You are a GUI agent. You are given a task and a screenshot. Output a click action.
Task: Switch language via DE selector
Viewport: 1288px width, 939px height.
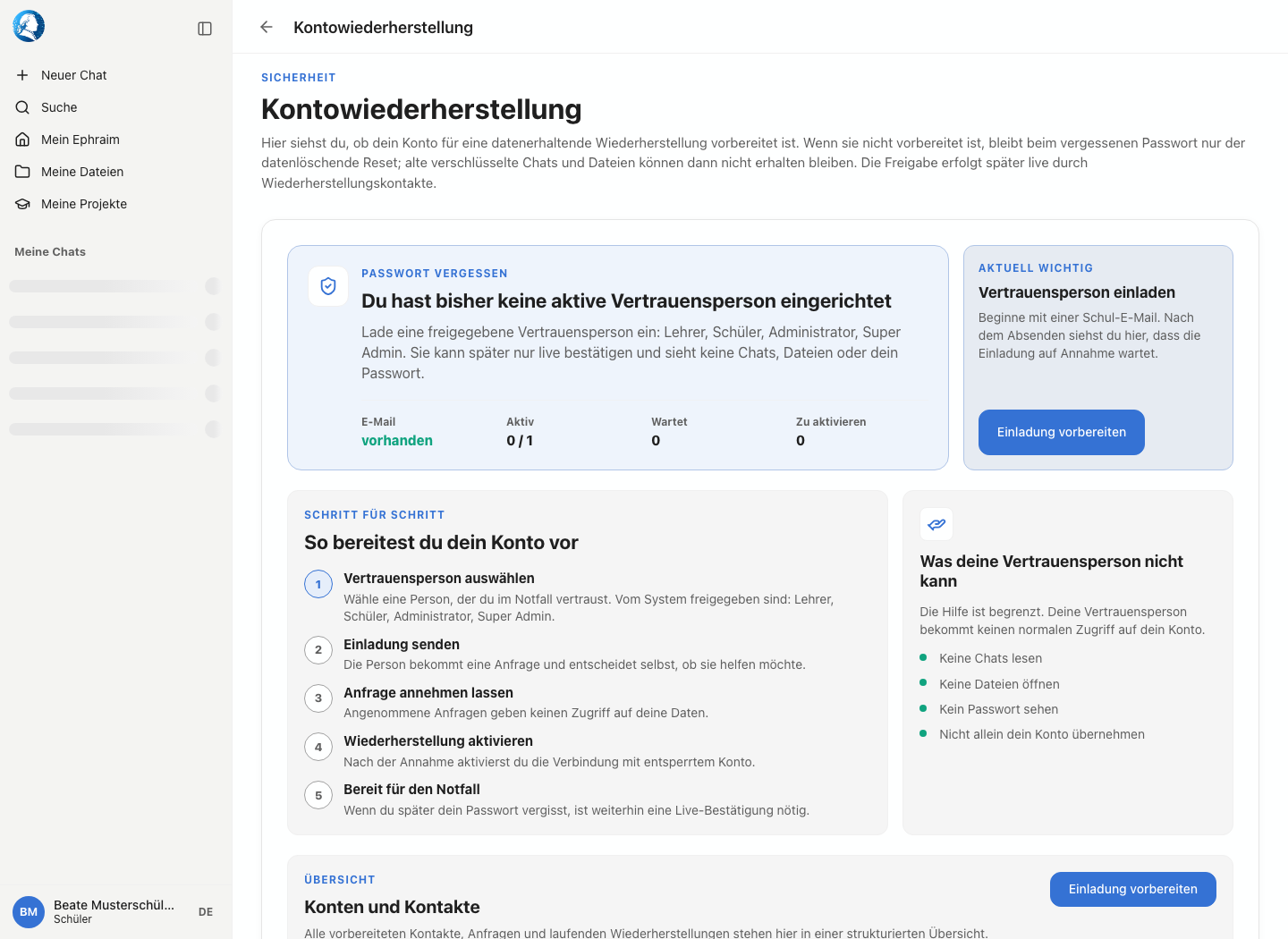tap(206, 912)
